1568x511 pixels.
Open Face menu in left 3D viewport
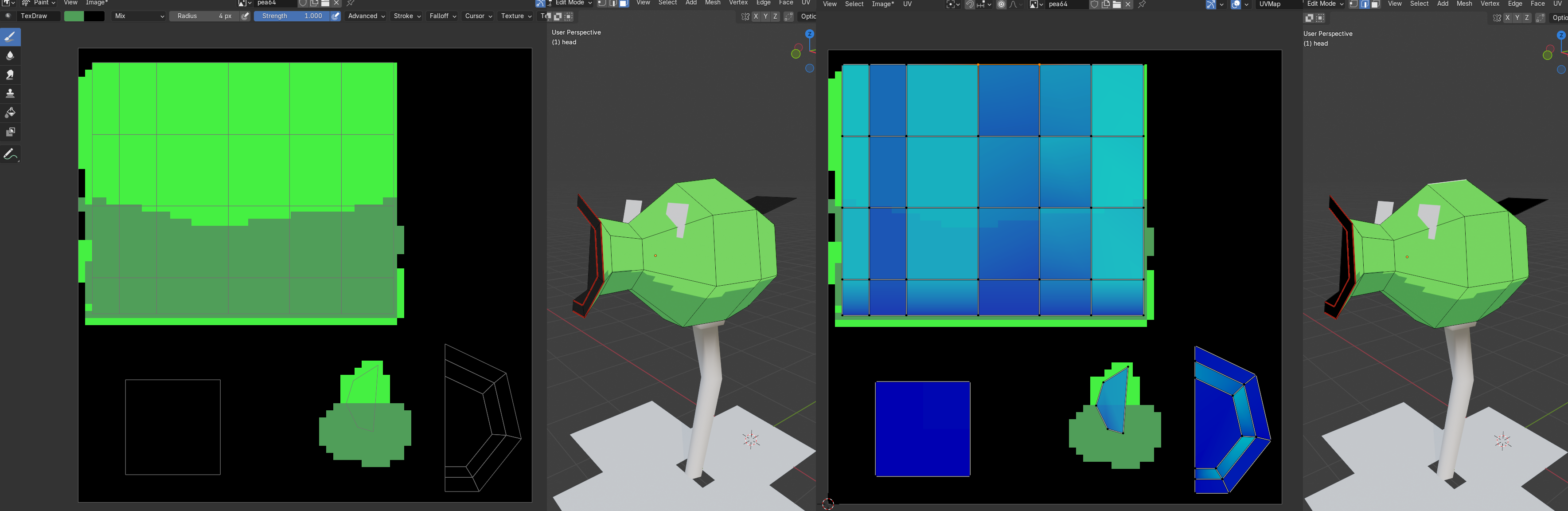point(786,3)
